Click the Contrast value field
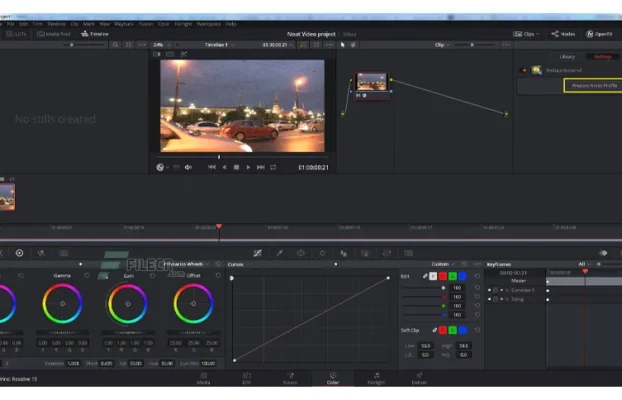622x400 pixels. (x=73, y=363)
